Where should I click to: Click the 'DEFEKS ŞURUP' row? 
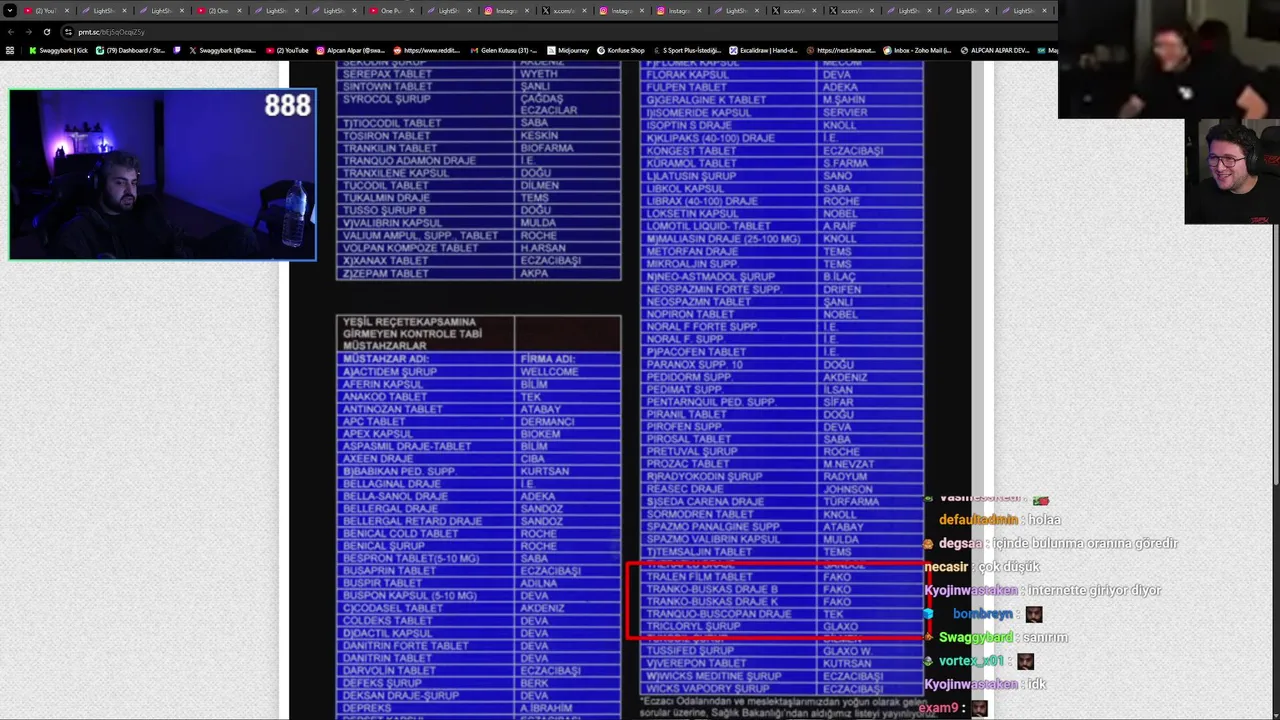[x=478, y=682]
